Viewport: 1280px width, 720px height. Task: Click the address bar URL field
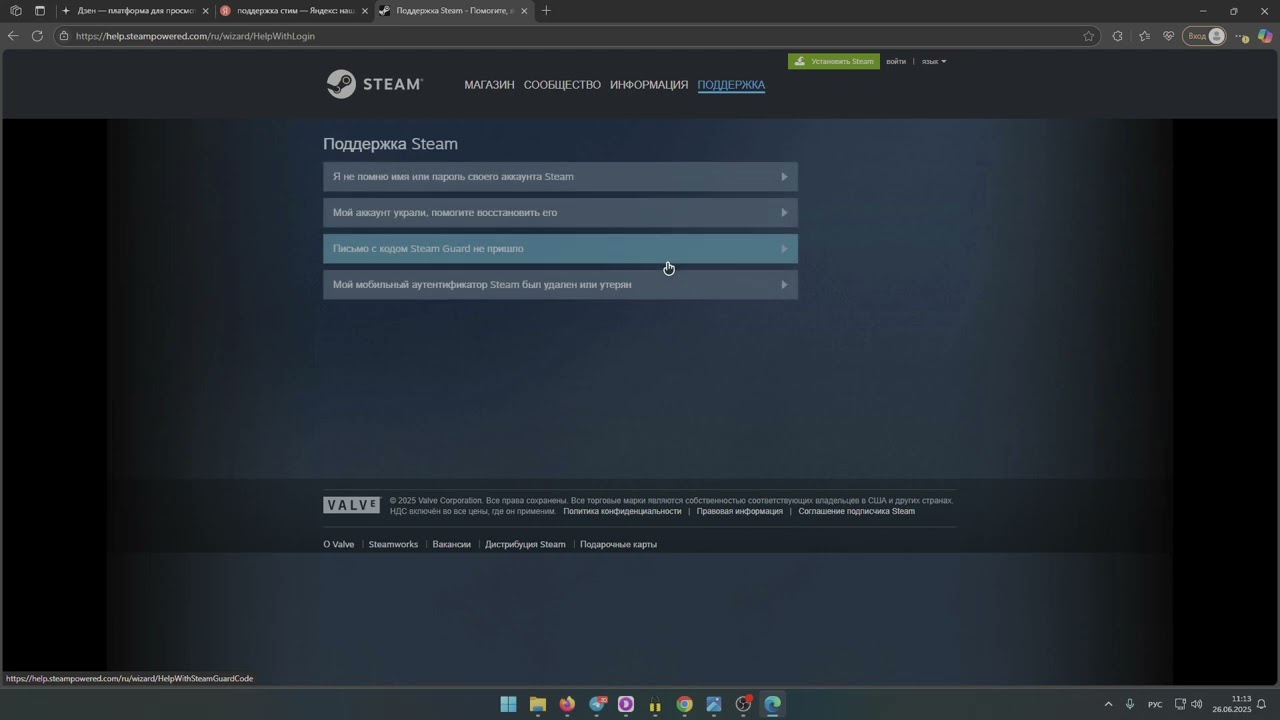click(x=570, y=36)
